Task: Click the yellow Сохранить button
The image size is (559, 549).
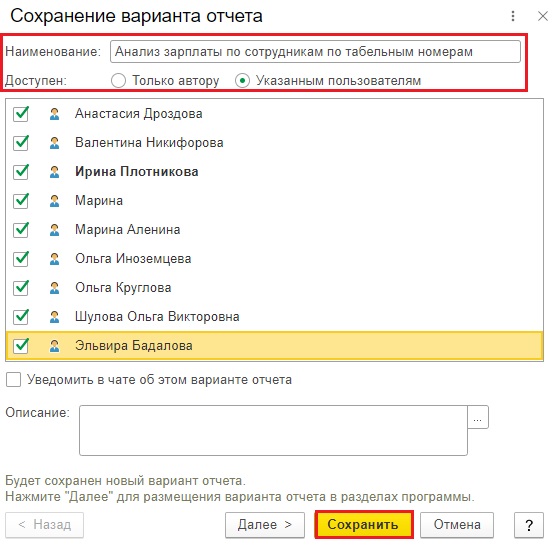Action: coord(364,525)
